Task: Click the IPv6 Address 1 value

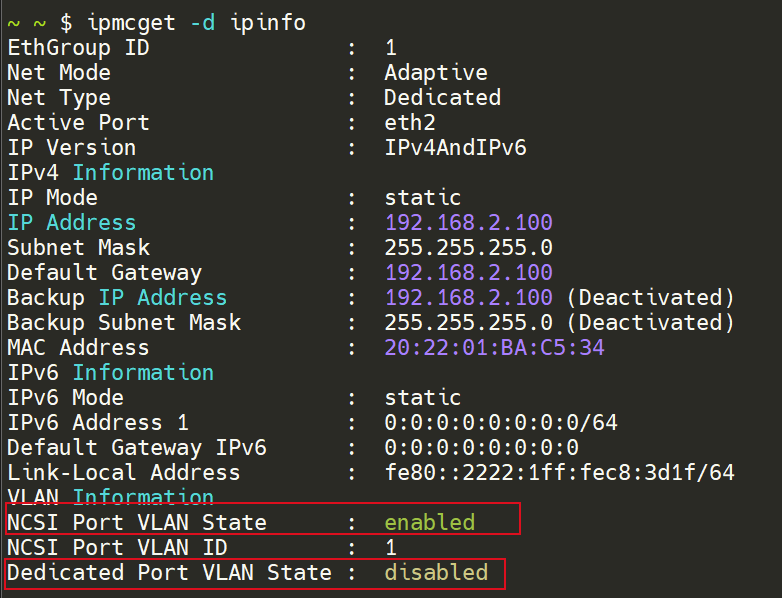Action: click(x=500, y=422)
